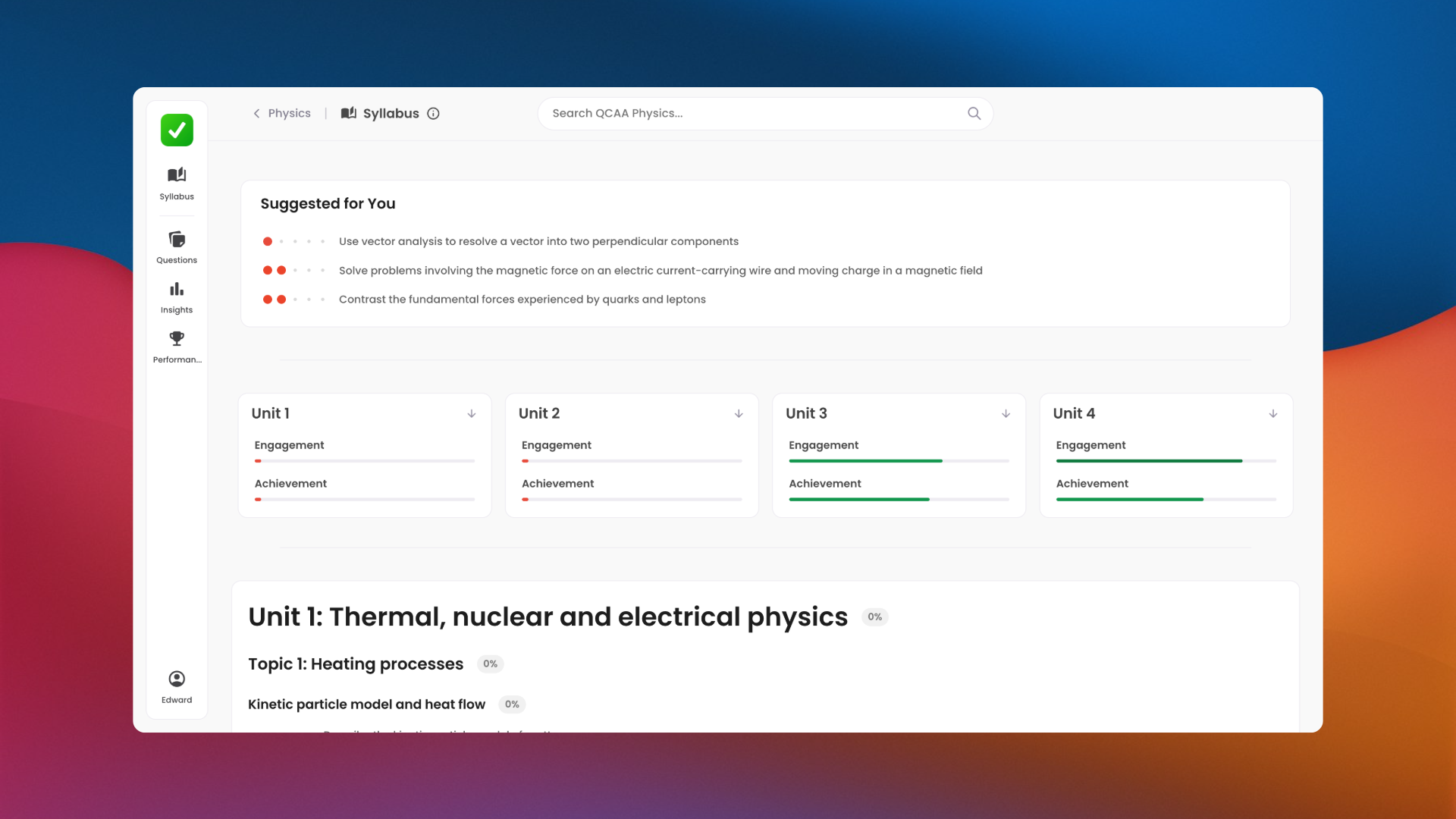Click the green checkmark app logo

(177, 130)
